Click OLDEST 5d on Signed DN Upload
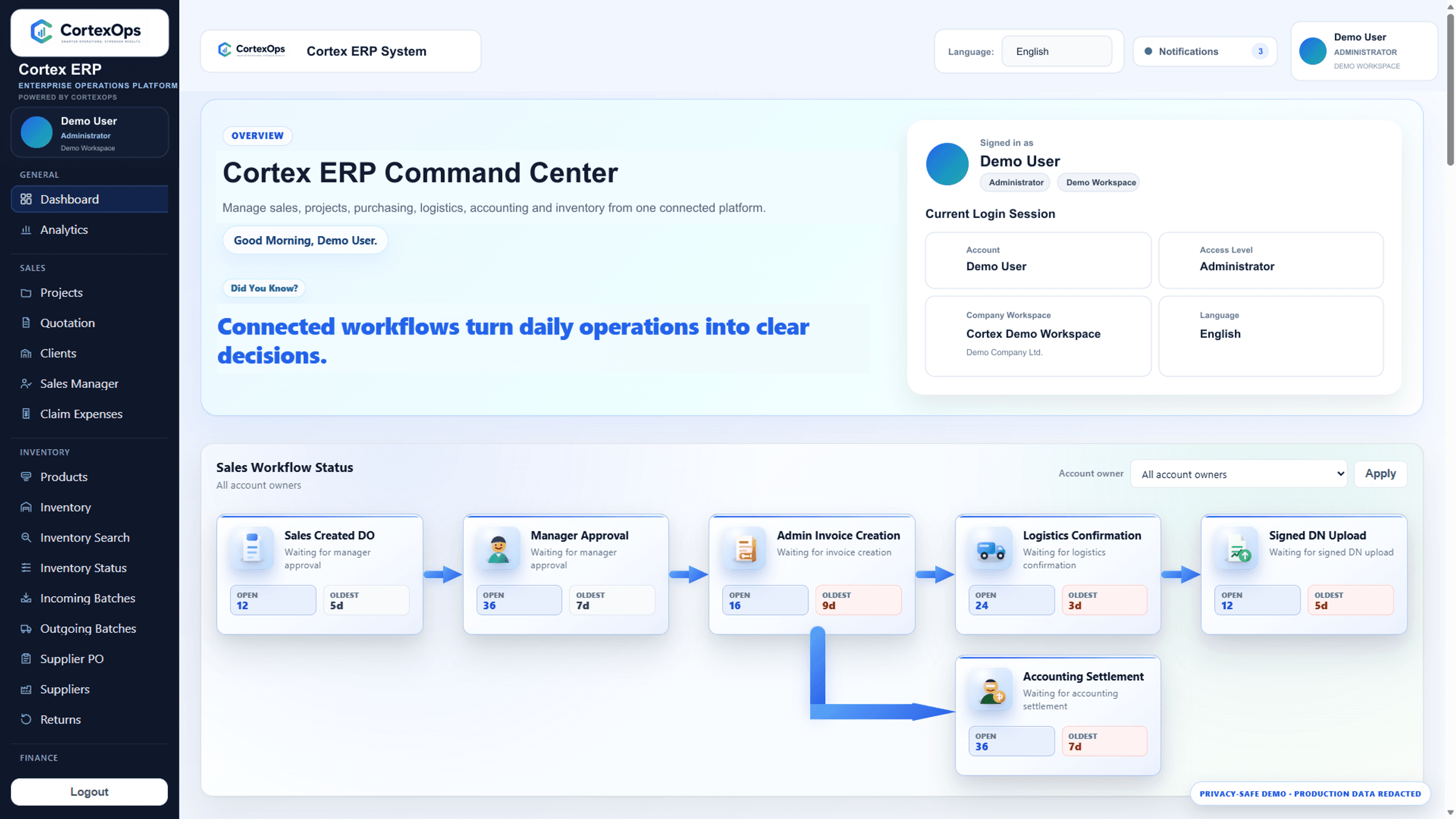The image size is (1456, 819). pyautogui.click(x=1350, y=600)
